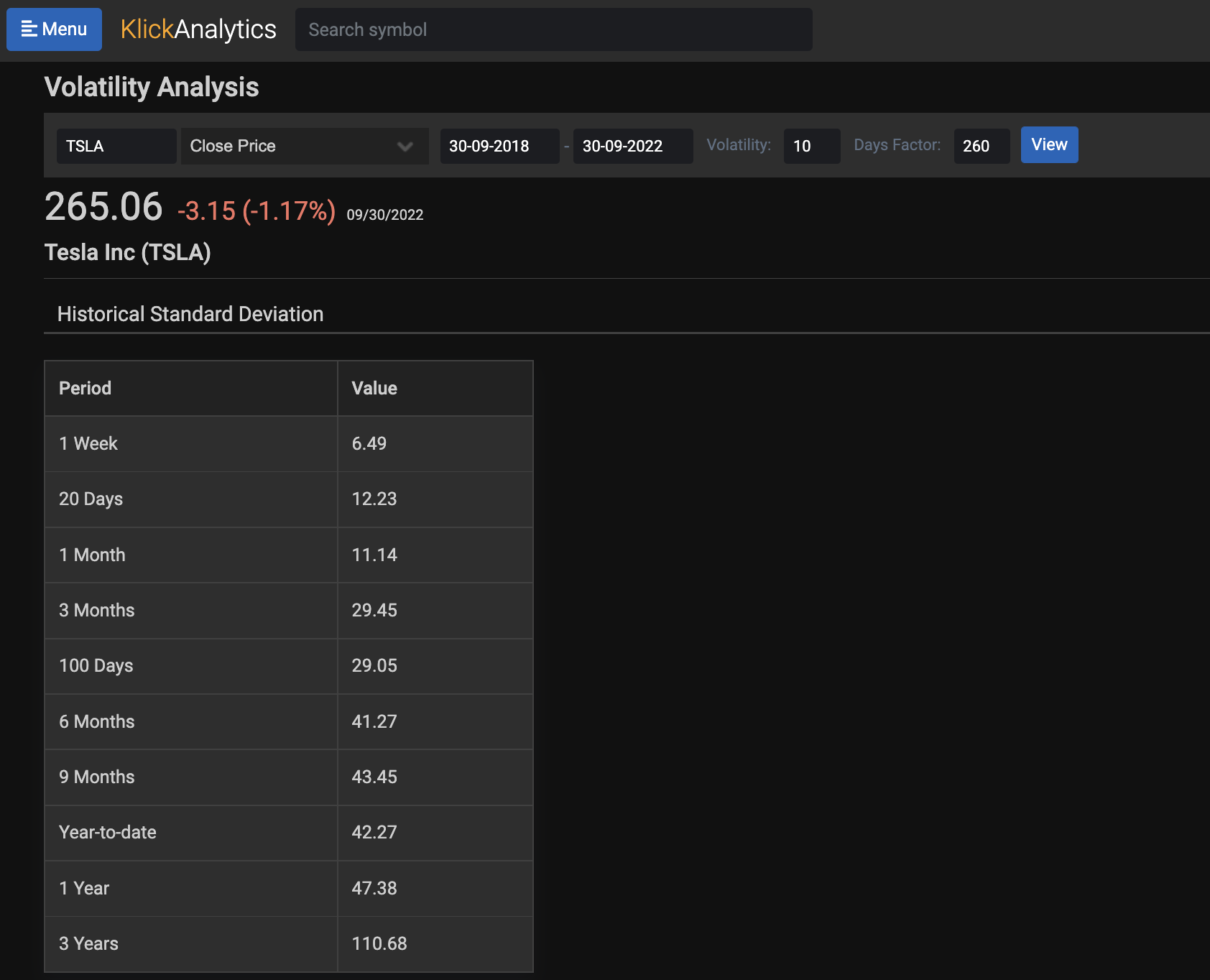Open the Historical Standard Deviation section heading
The height and width of the screenshot is (980, 1210).
click(190, 314)
